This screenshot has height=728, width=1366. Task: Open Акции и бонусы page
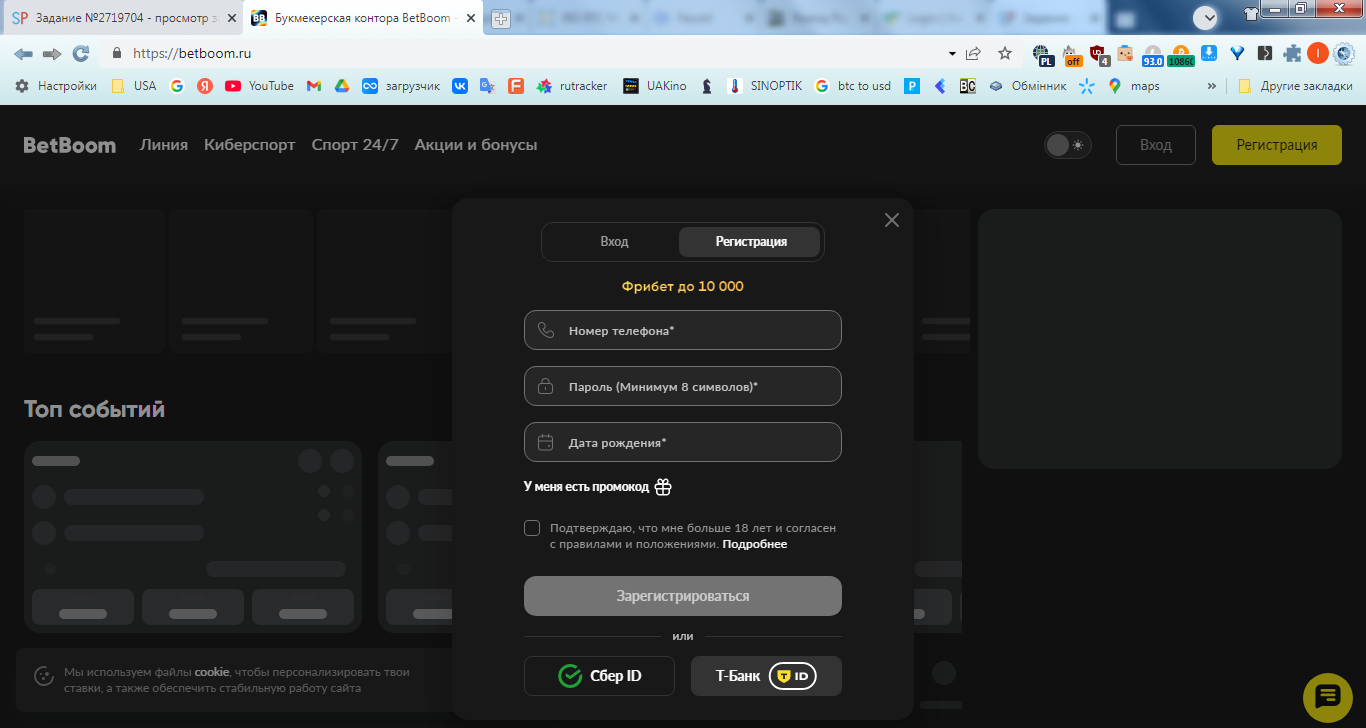click(476, 145)
